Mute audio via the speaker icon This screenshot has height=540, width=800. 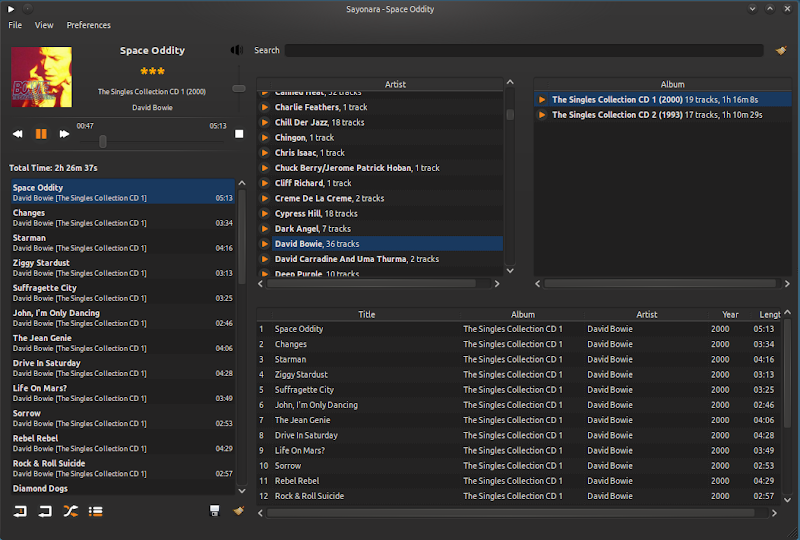pyautogui.click(x=237, y=50)
